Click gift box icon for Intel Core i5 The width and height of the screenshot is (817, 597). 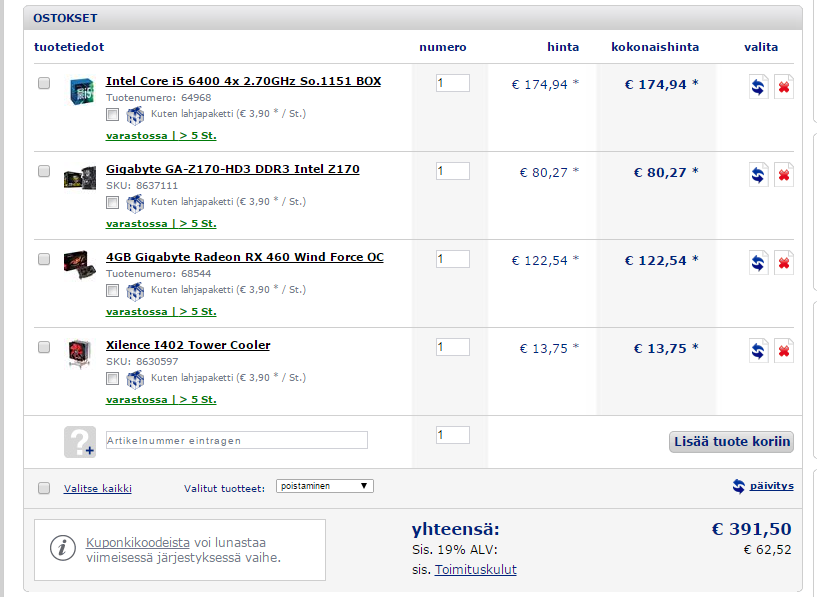point(135,115)
